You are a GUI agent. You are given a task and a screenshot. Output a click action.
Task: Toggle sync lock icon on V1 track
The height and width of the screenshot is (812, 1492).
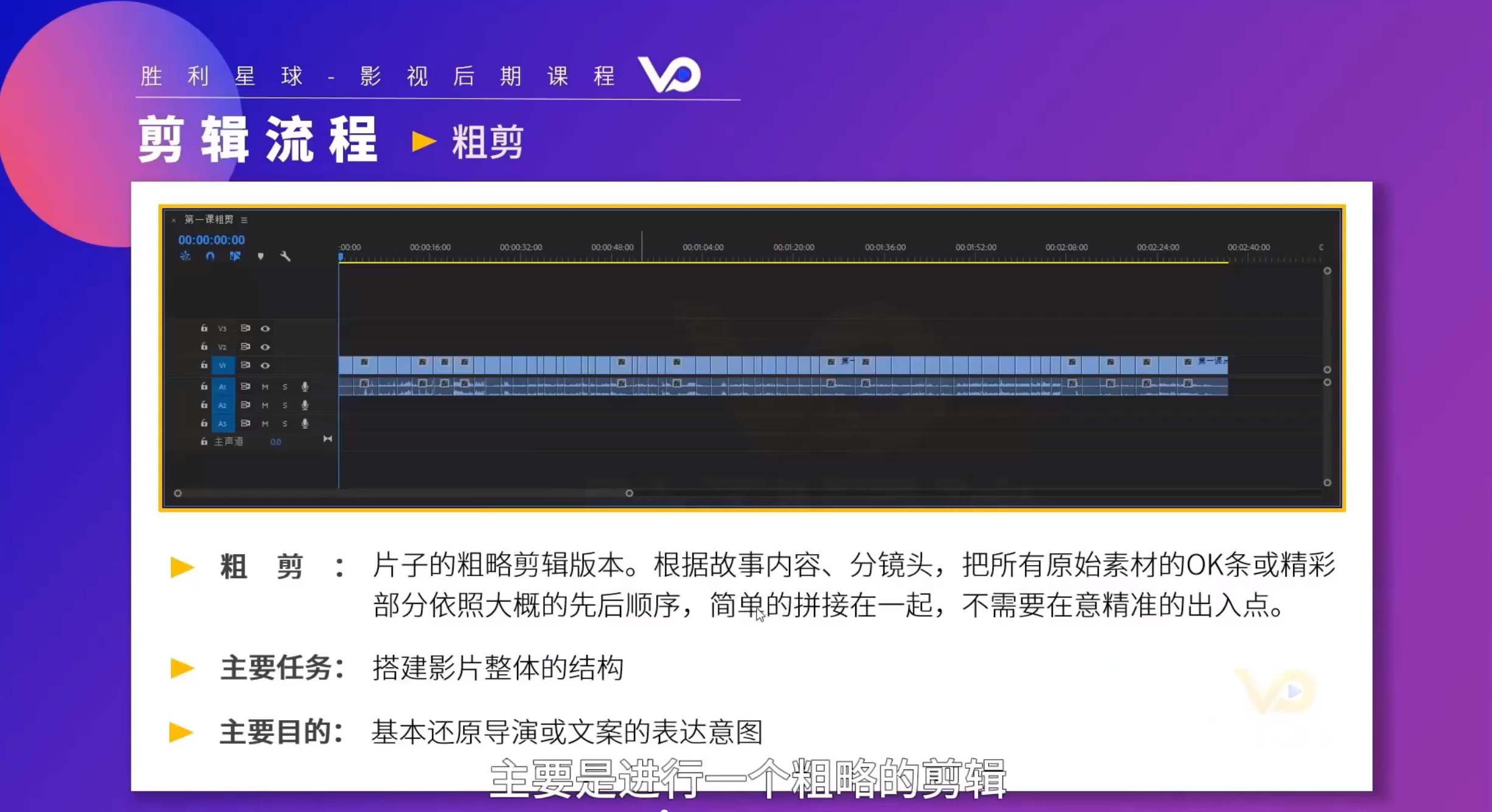tap(245, 365)
